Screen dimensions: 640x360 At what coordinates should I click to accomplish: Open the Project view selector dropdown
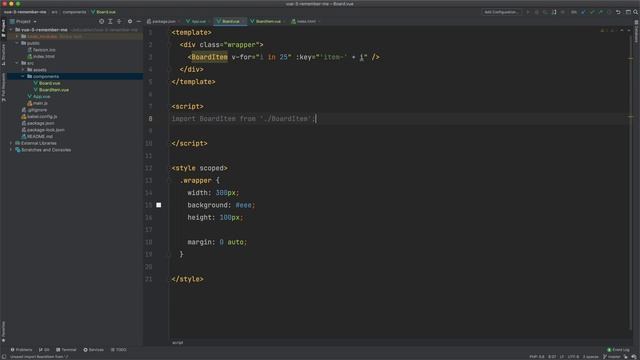pyautogui.click(x=23, y=21)
